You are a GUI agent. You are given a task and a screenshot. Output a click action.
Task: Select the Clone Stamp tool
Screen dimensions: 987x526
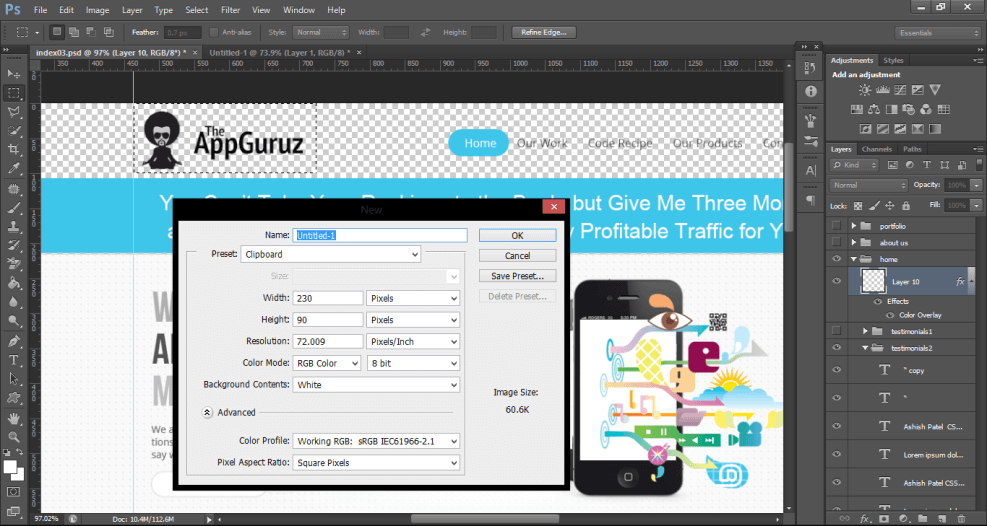[13, 227]
